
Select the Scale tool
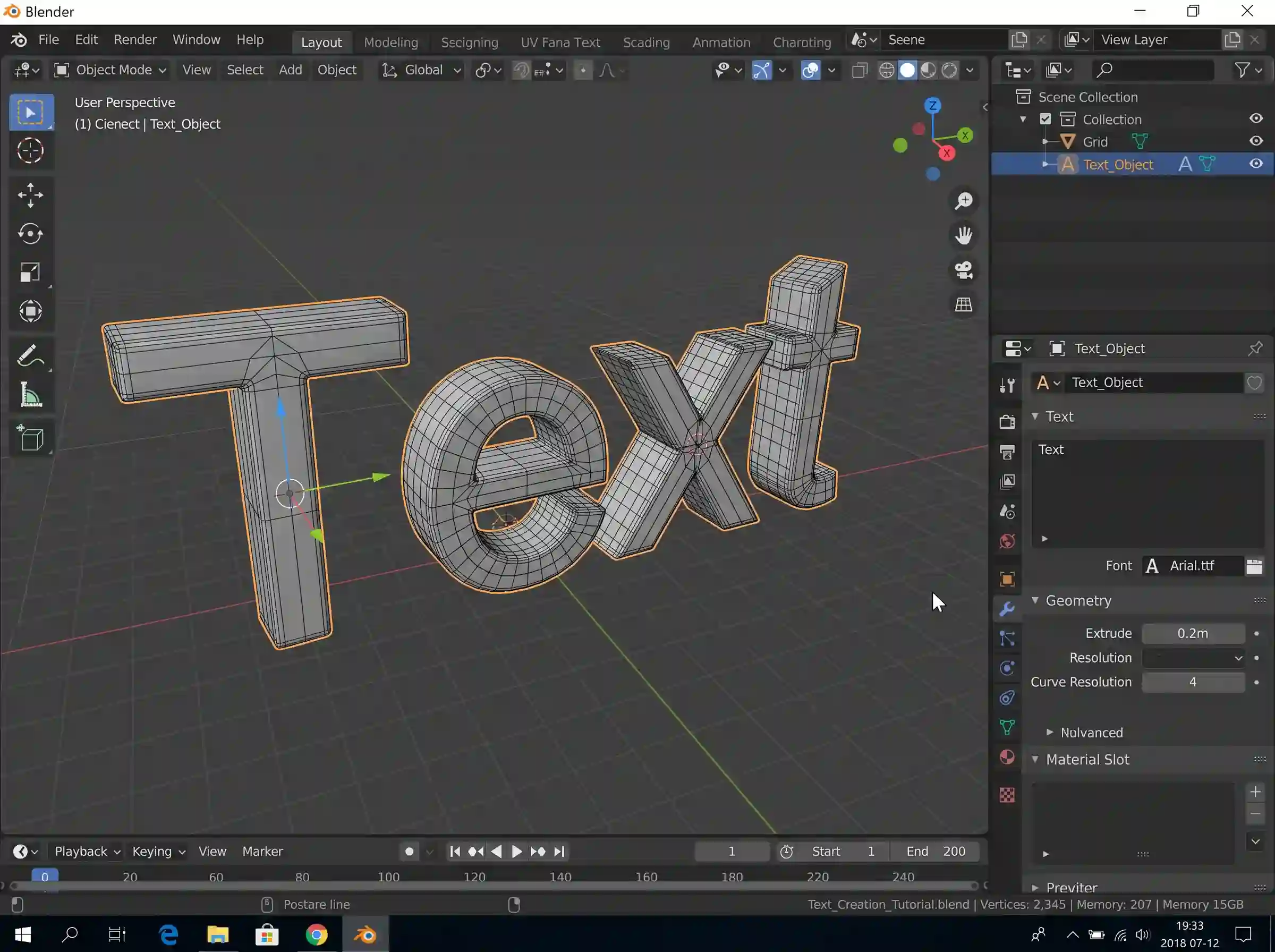(x=30, y=273)
